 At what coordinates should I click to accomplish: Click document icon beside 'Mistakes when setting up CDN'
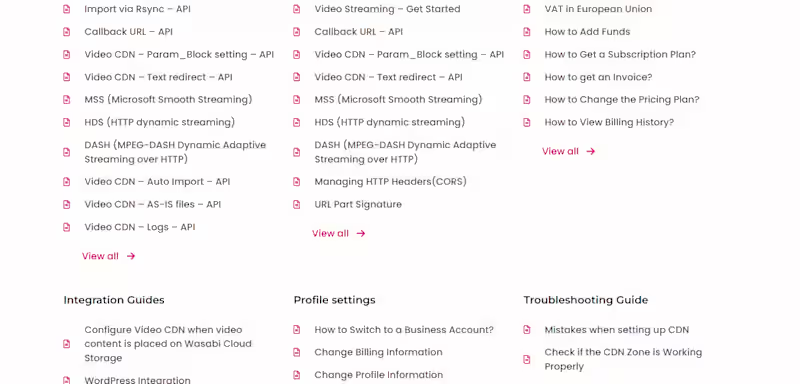(527, 330)
